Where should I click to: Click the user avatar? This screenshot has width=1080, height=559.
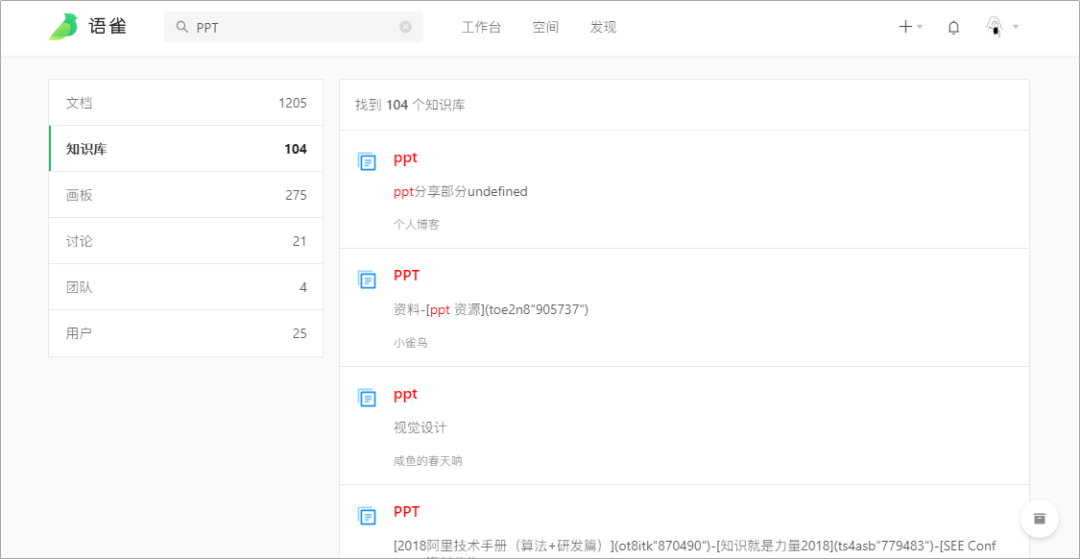click(x=995, y=27)
